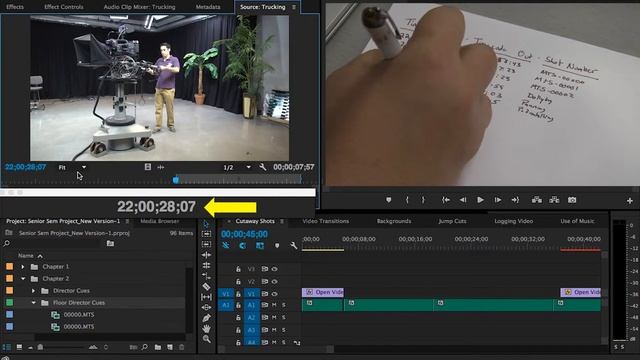
Task: Add marker in the Program monitor
Action: coord(389,200)
